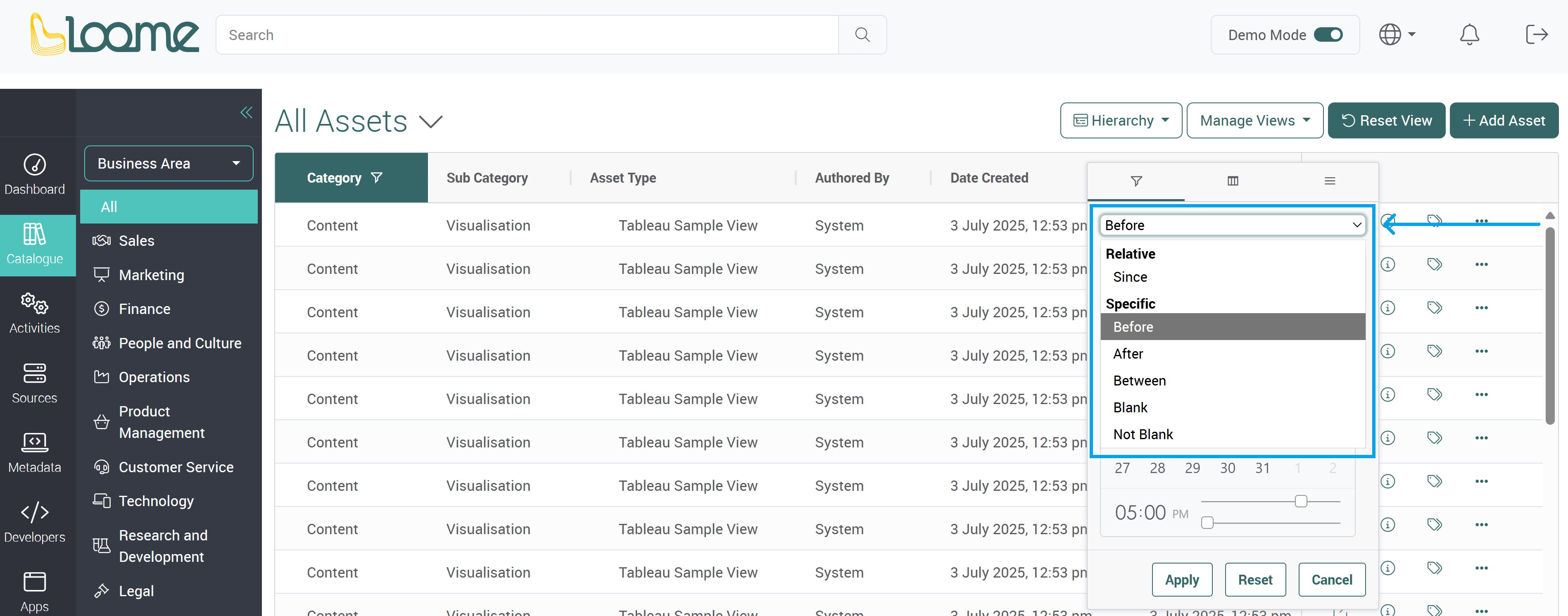1568x616 pixels.
Task: Click the Reset filter button
Action: (1255, 580)
